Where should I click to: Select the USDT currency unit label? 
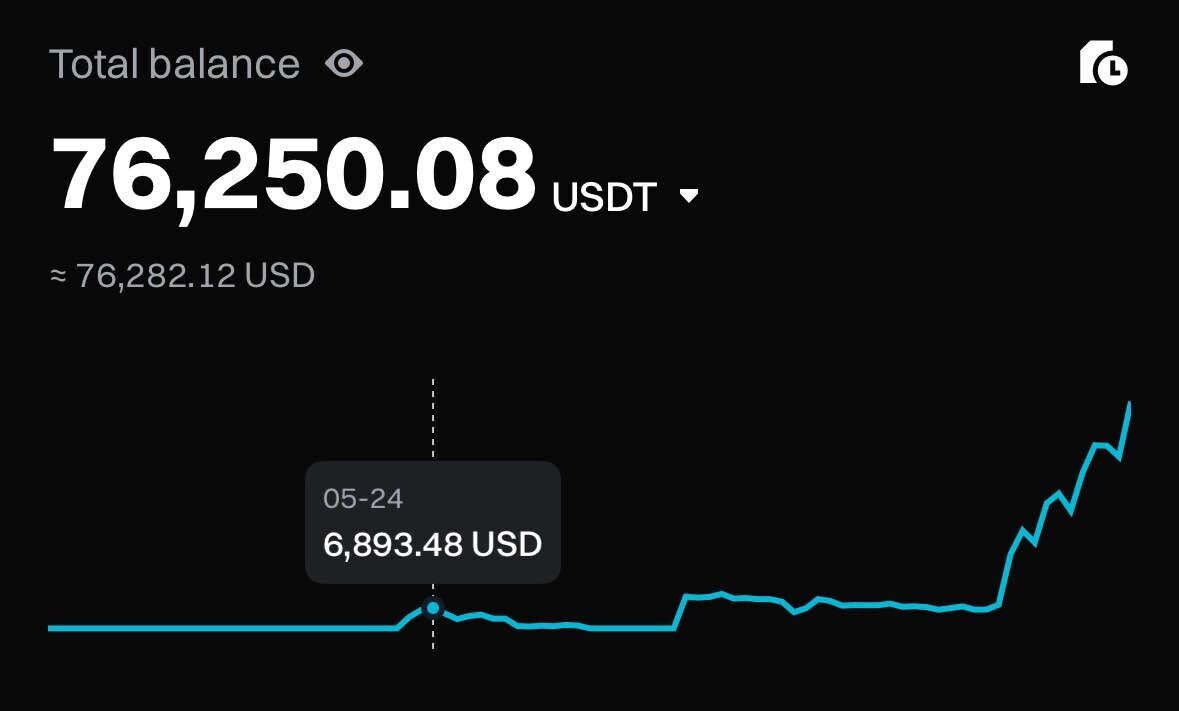tap(604, 197)
